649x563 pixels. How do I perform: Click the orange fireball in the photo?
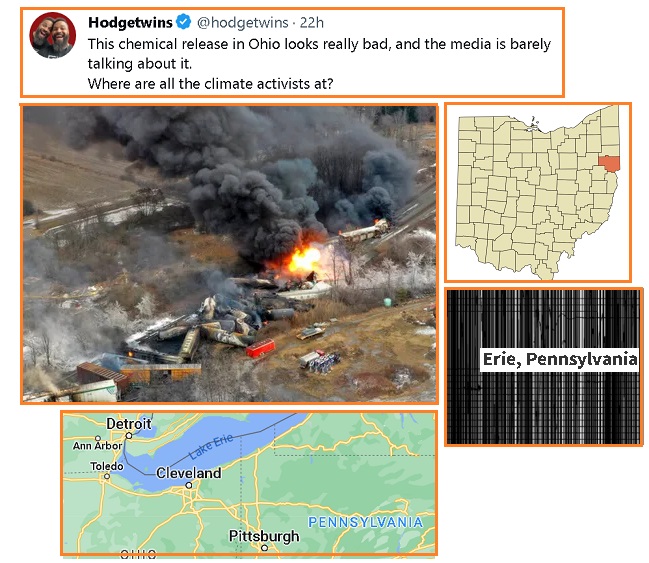(x=303, y=261)
